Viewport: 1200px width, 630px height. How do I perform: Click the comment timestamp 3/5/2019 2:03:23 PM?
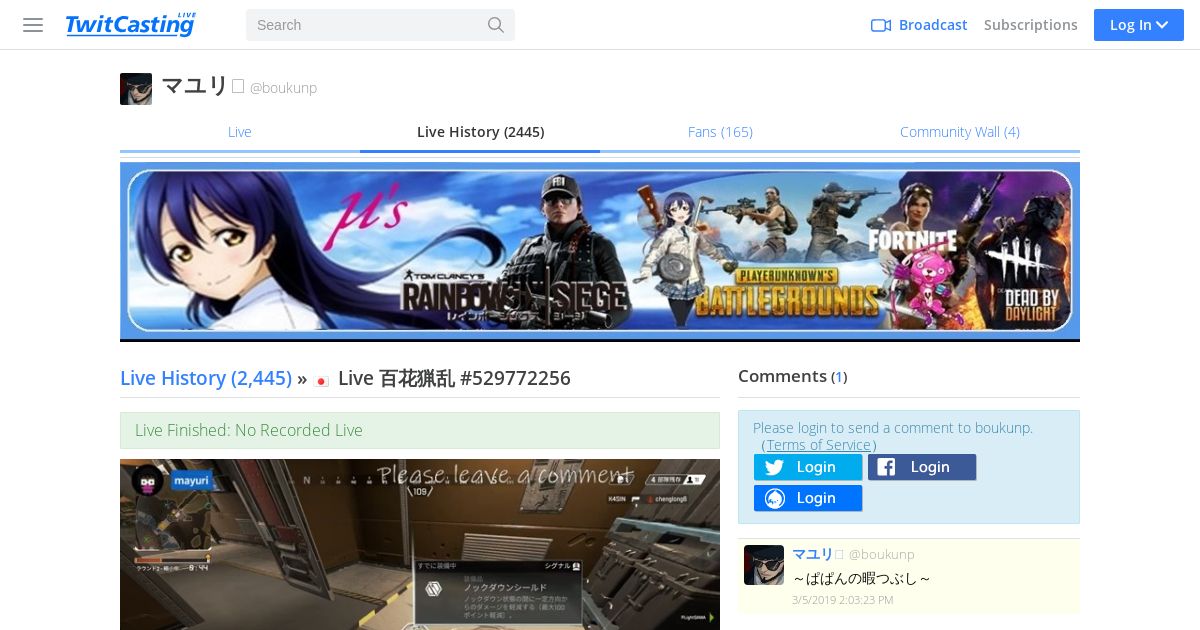(843, 600)
